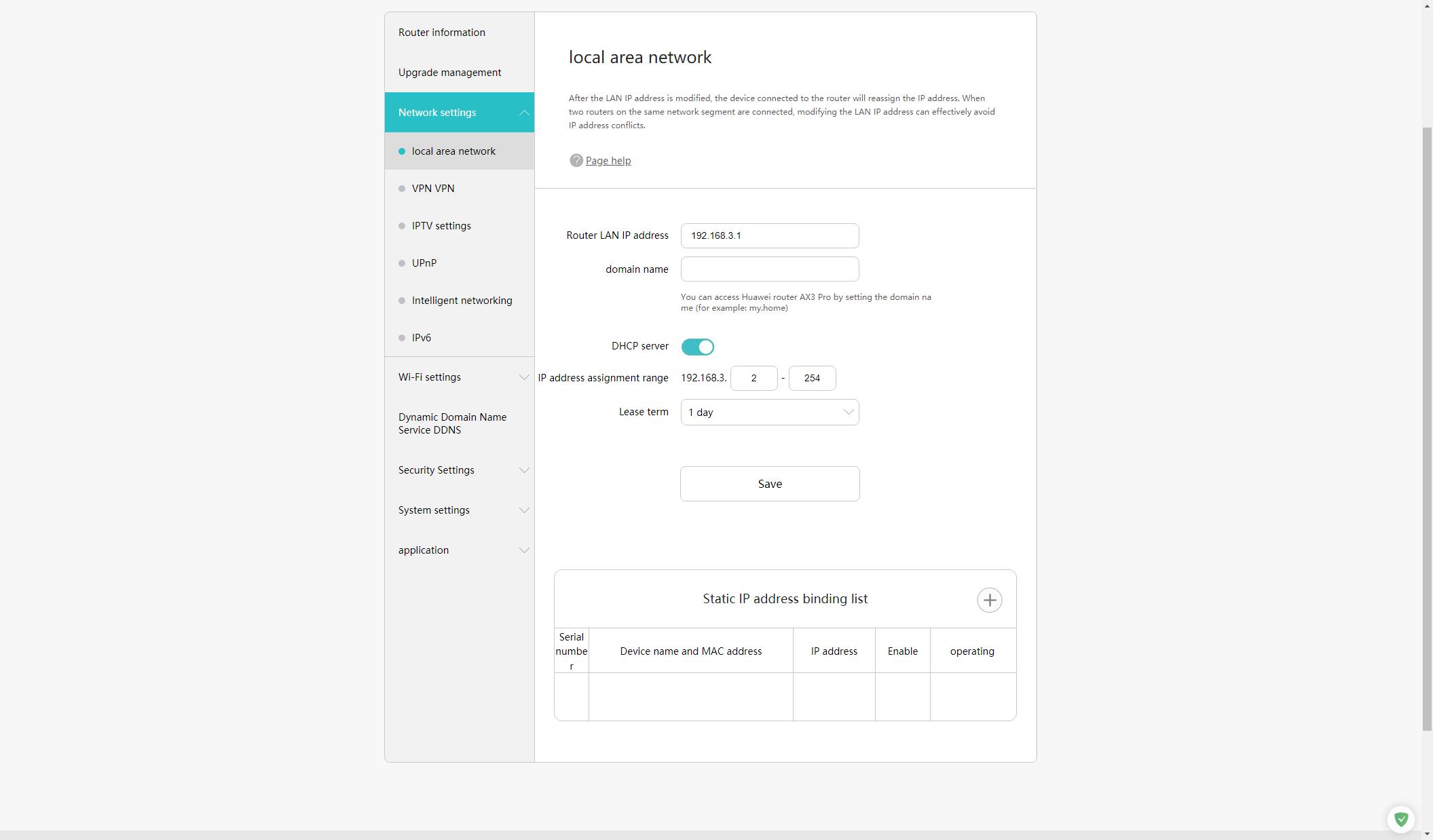Open the Page help link
This screenshot has width=1433, height=840.
pos(608,161)
